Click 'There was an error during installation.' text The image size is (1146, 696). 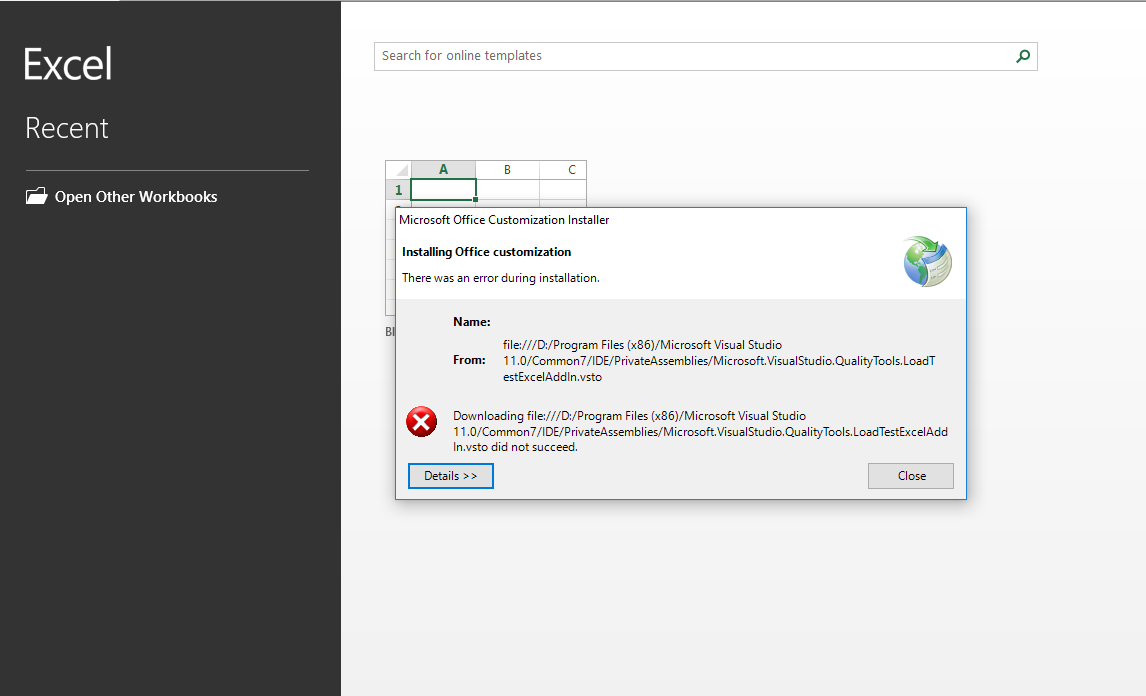pos(501,278)
